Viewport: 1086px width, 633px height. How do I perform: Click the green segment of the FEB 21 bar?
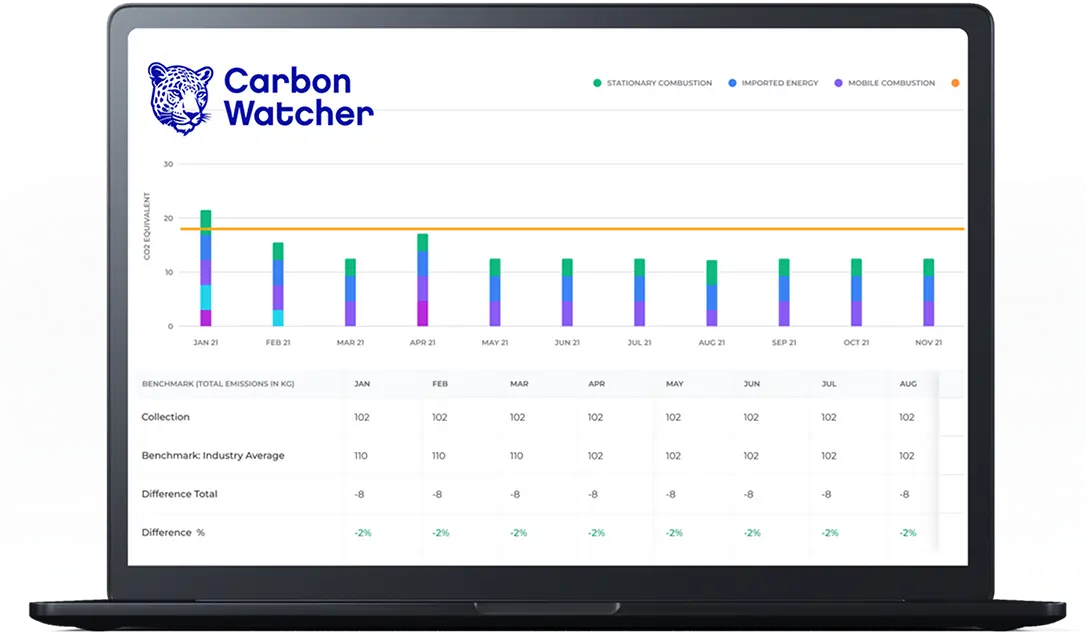click(x=278, y=251)
